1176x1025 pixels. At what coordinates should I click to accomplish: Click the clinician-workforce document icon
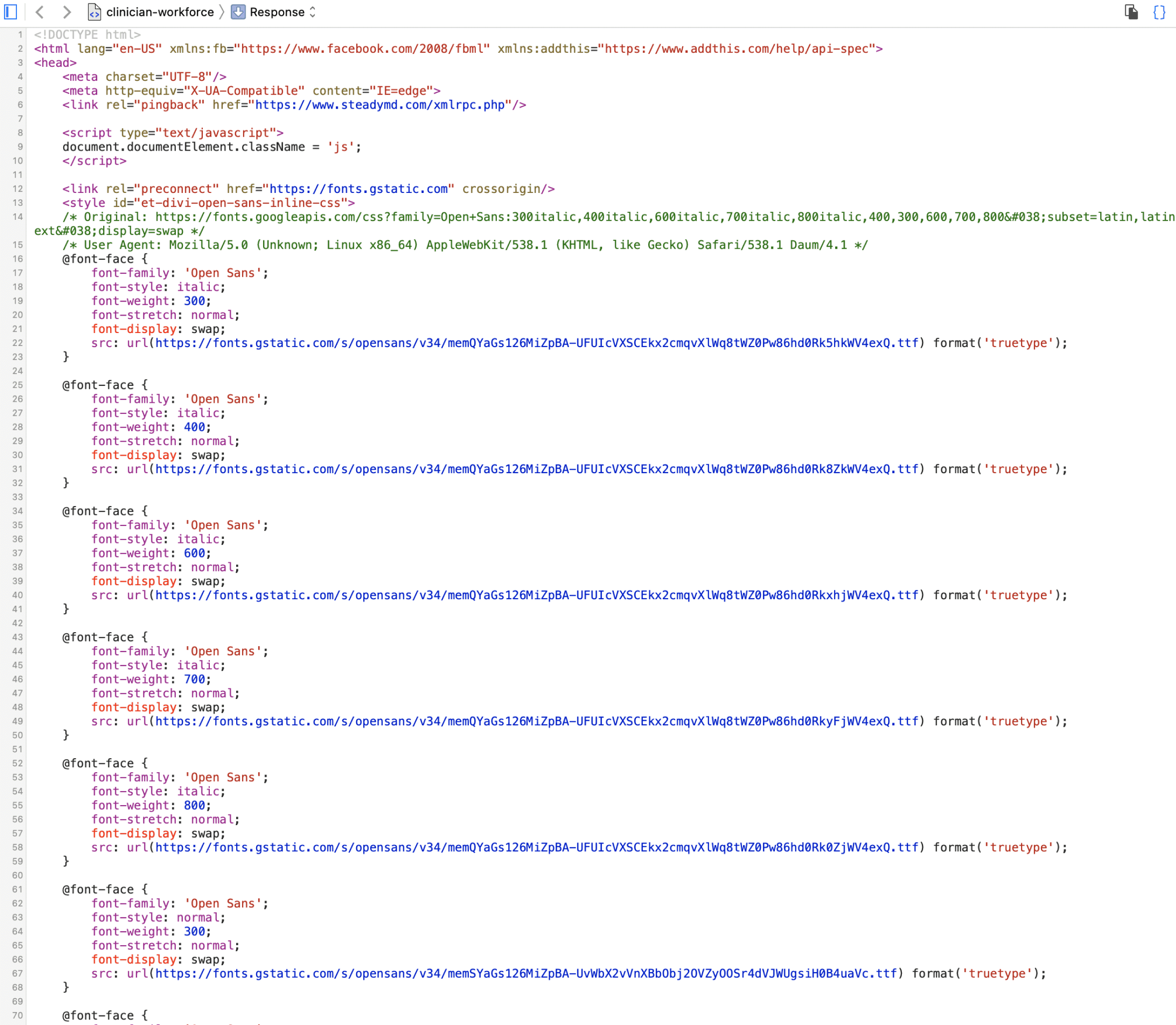tap(94, 12)
